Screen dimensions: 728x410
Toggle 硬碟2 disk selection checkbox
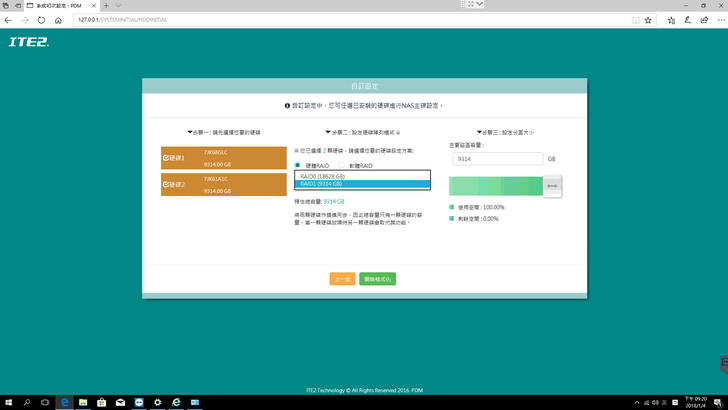click(x=166, y=184)
